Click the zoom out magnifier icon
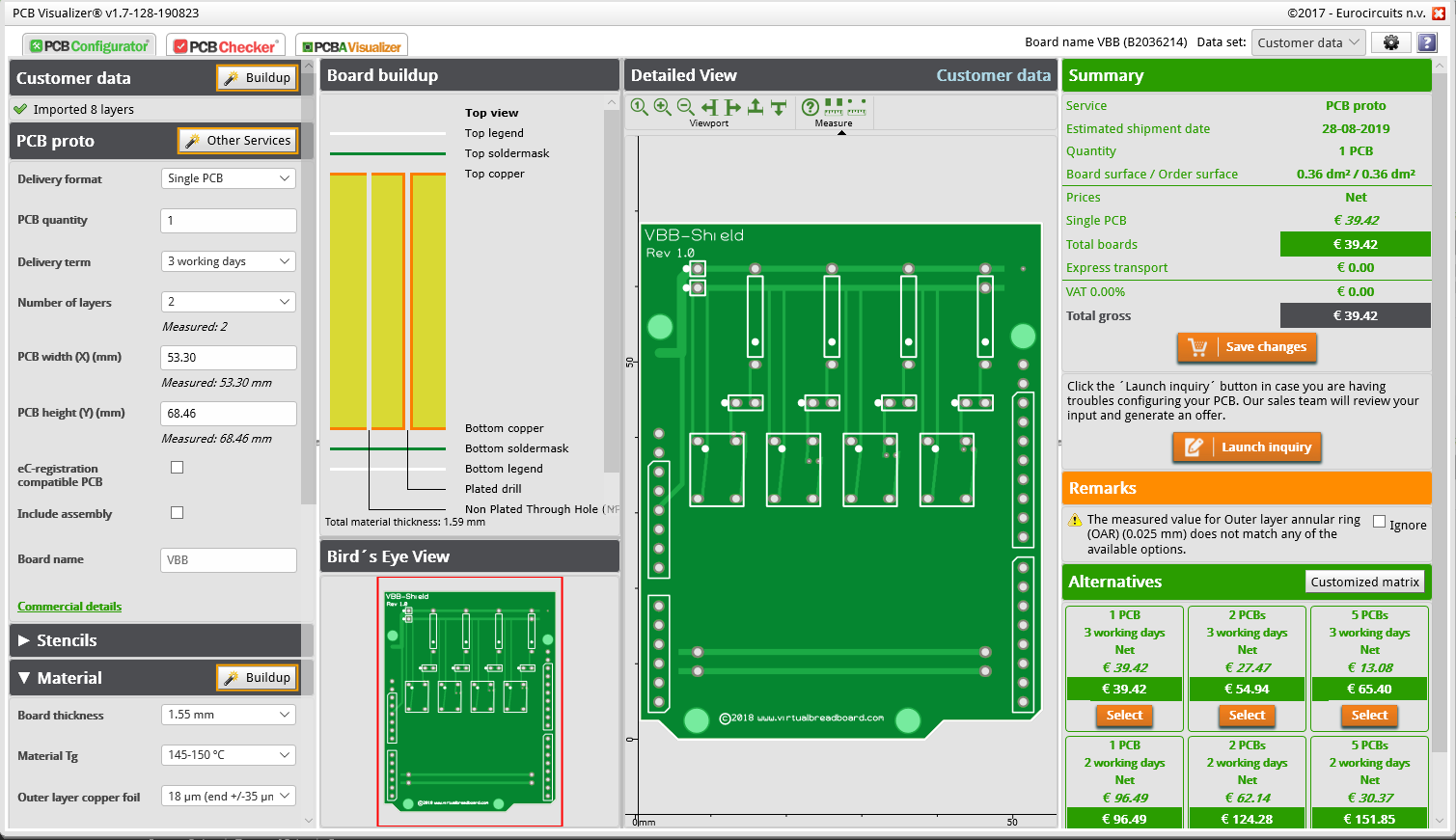This screenshot has height=840, width=1456. pos(685,107)
